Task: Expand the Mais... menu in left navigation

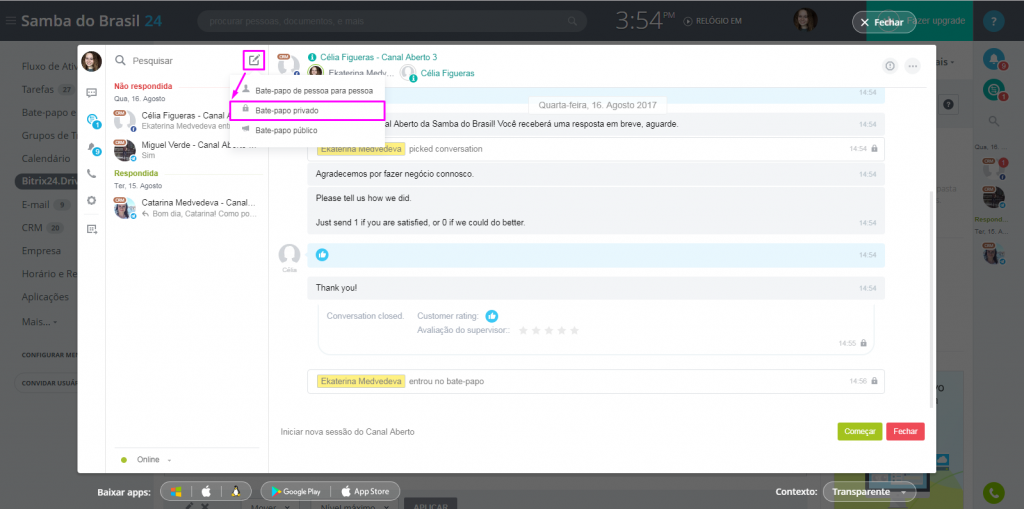Action: [x=39, y=321]
